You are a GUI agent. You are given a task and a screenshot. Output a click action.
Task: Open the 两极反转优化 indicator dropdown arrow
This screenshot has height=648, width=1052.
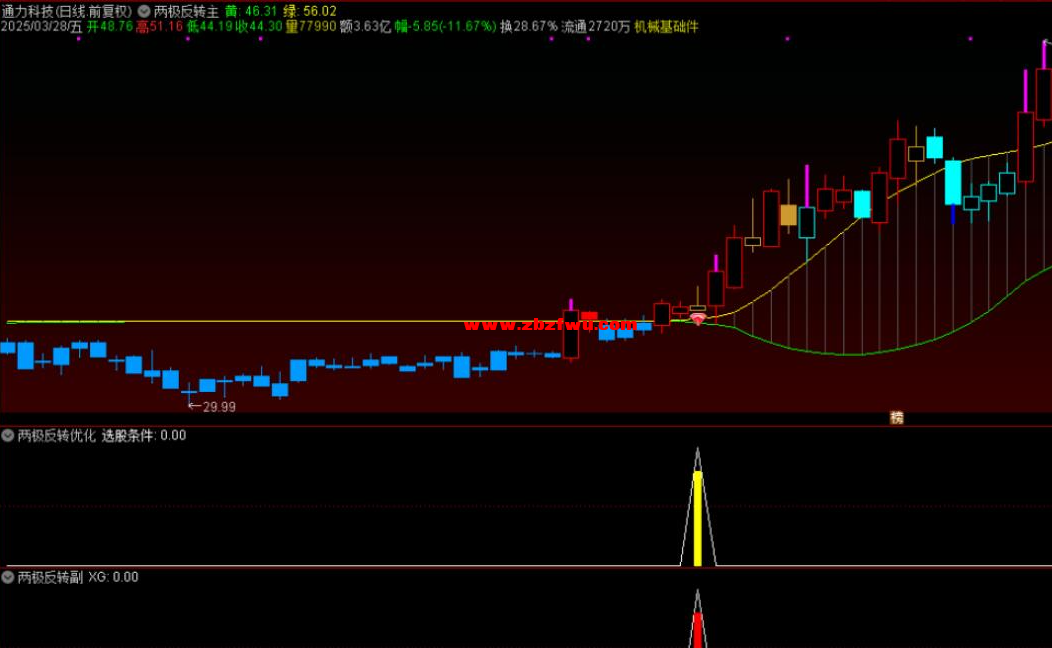pyautogui.click(x=9, y=435)
